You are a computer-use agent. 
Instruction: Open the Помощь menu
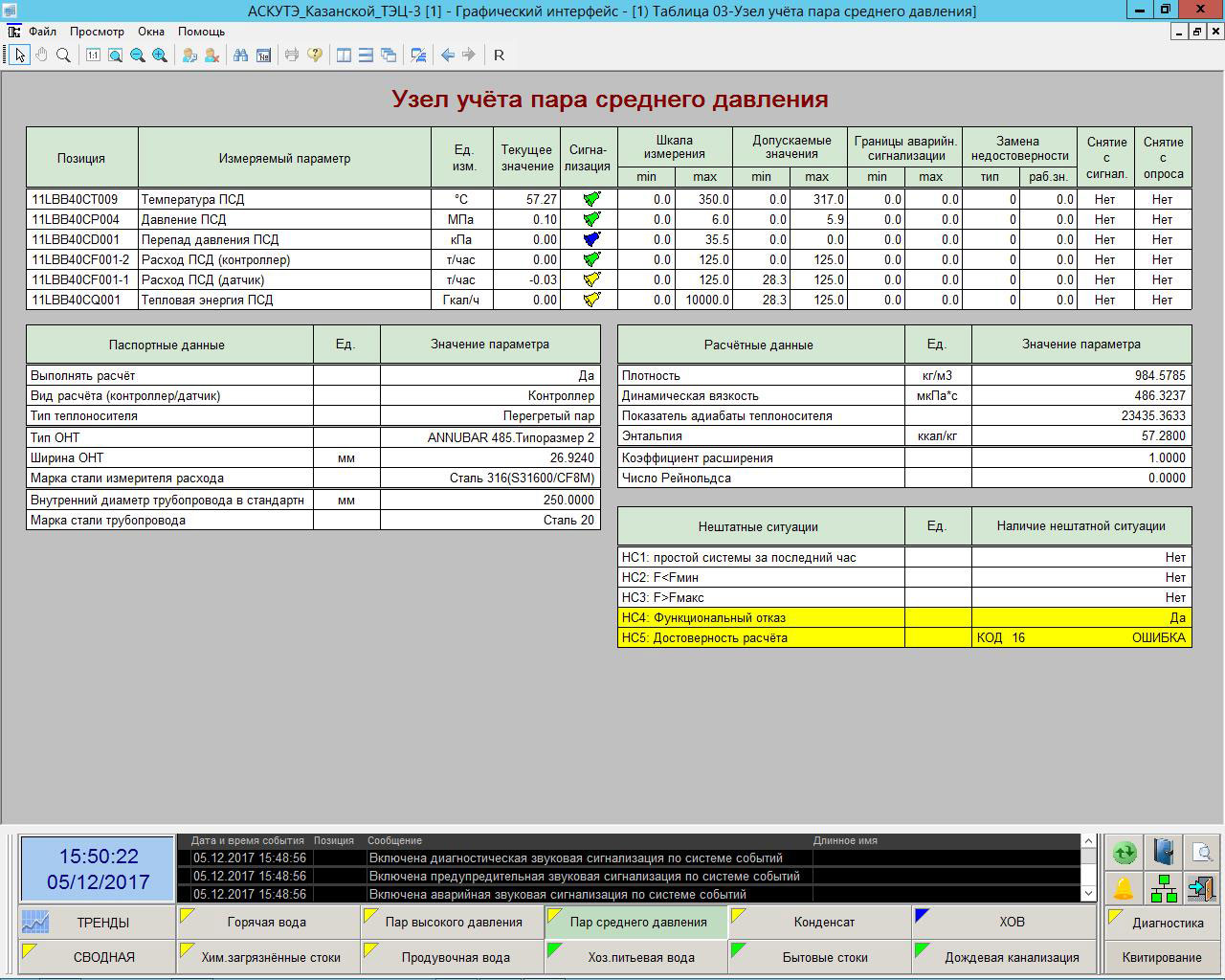point(201,32)
